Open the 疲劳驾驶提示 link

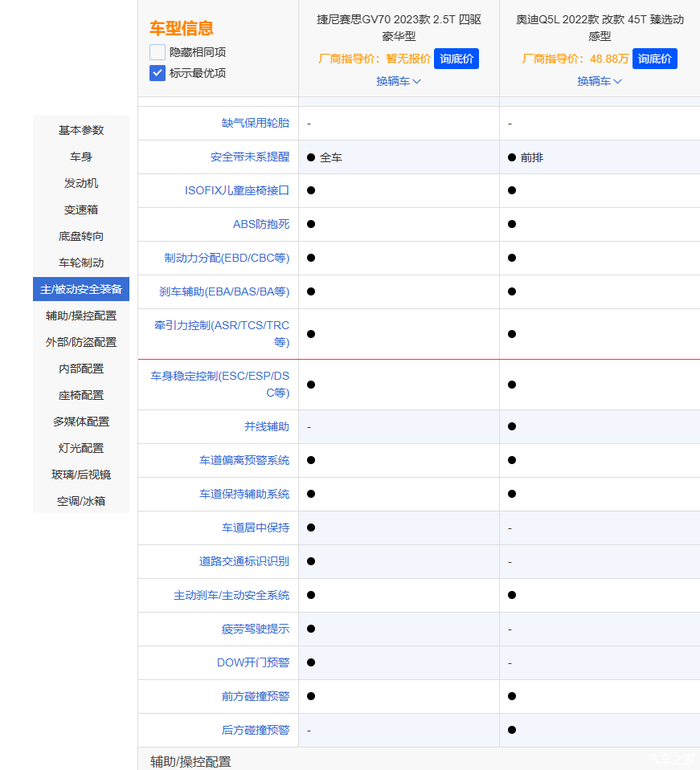[255, 629]
